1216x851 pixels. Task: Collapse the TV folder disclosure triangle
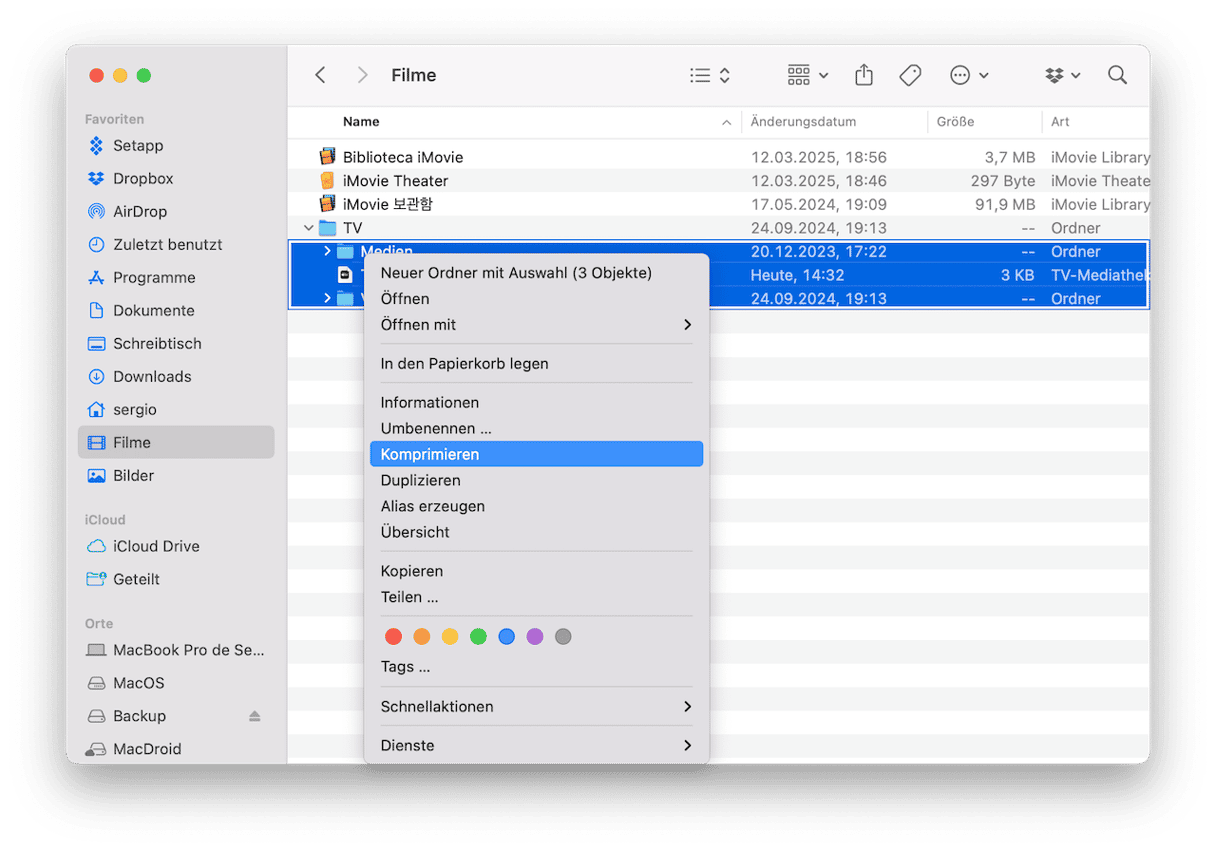308,228
